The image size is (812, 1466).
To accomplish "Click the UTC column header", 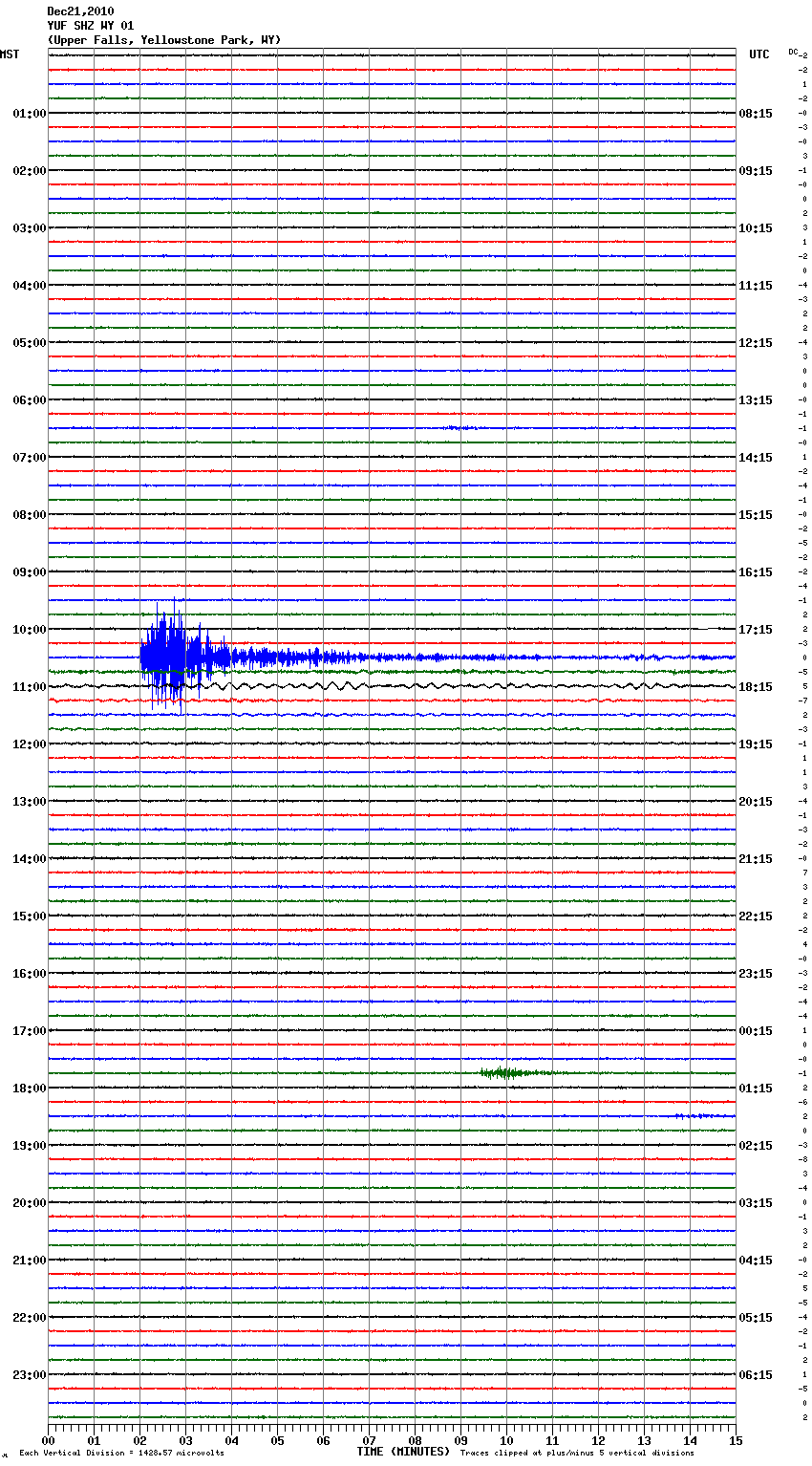I will point(759,54).
